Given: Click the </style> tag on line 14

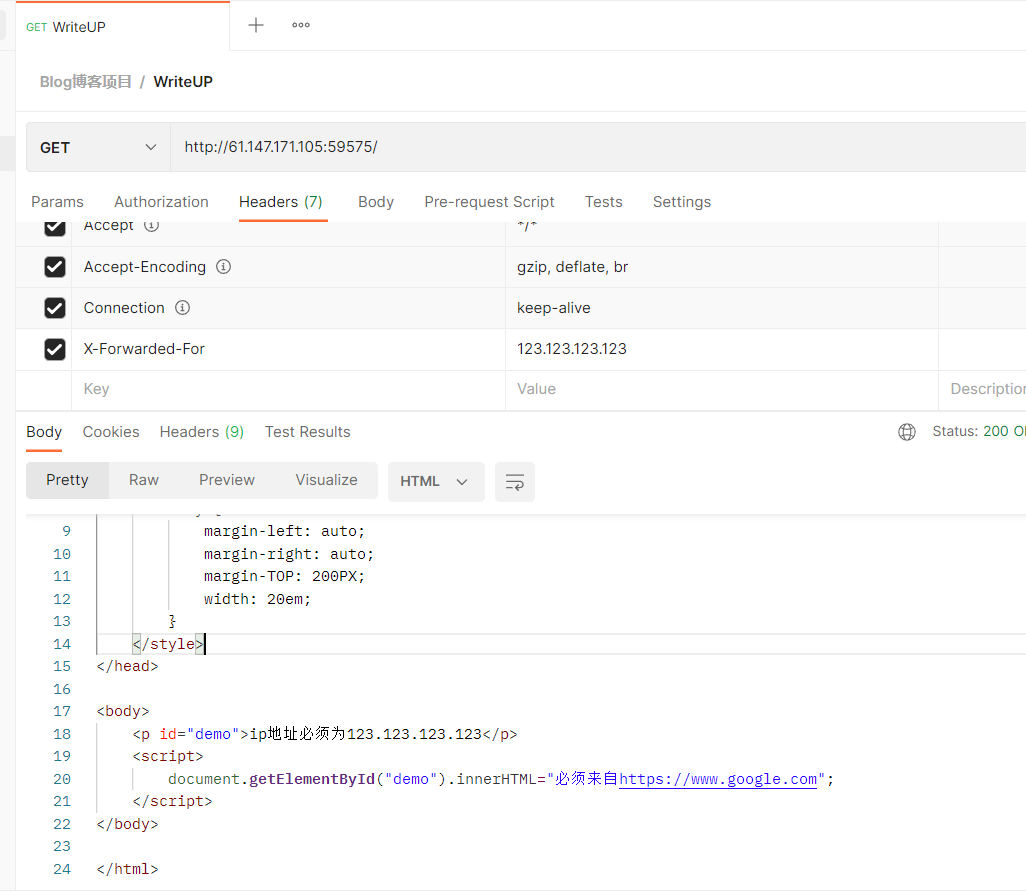Looking at the screenshot, I should coord(168,645).
